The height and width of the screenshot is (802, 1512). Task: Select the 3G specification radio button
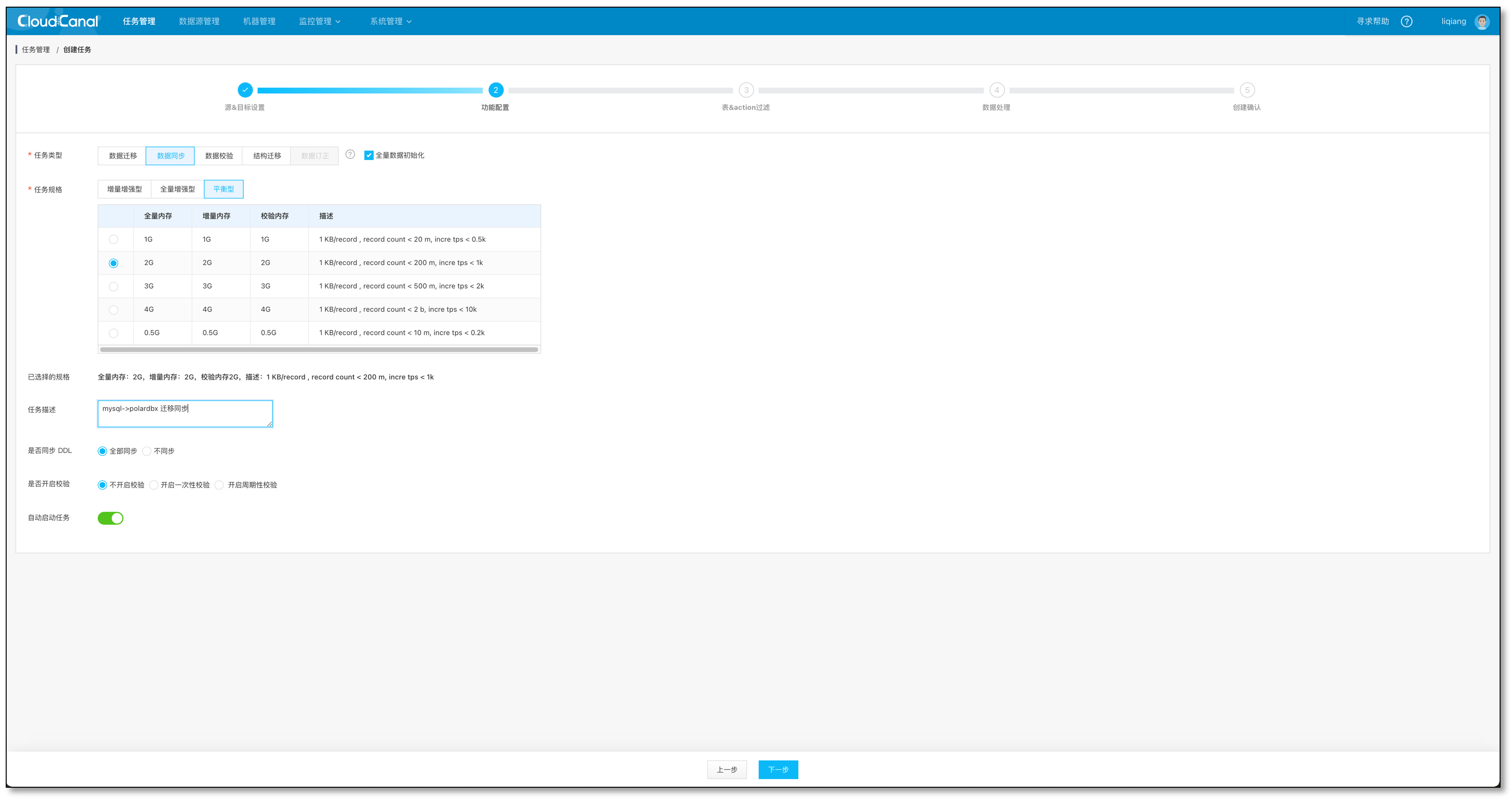pos(113,287)
